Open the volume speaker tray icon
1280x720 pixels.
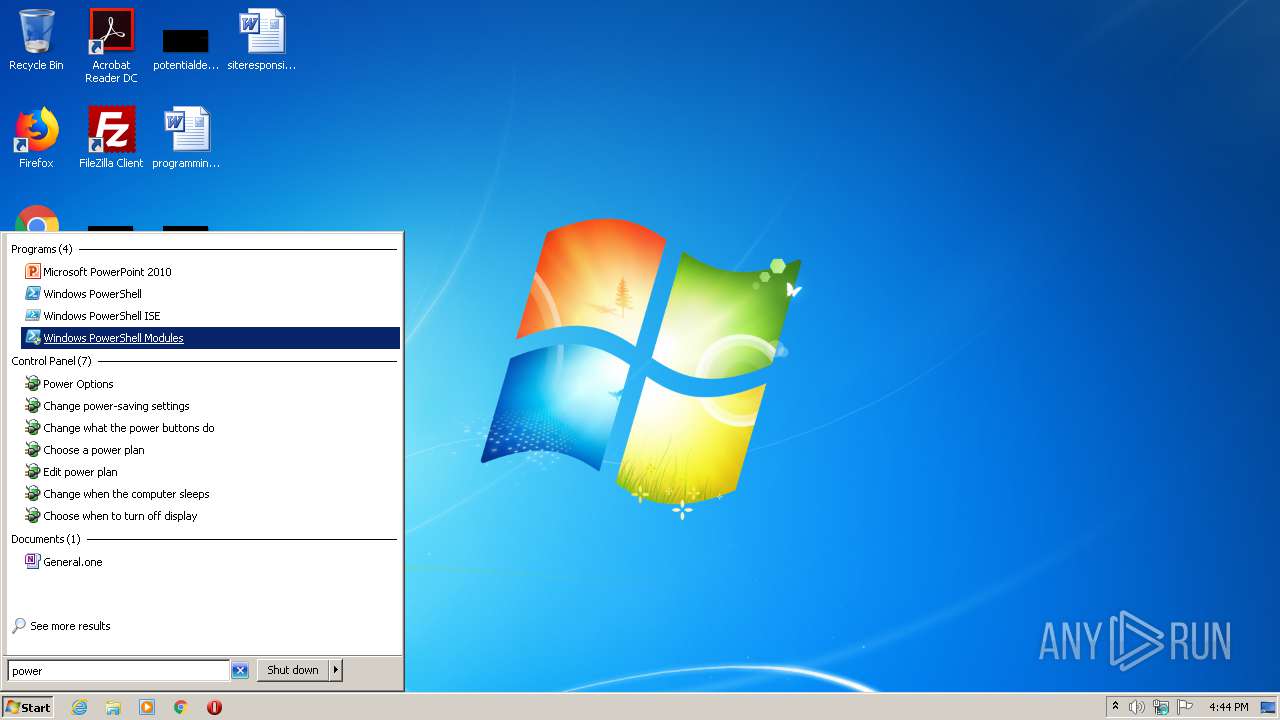pyautogui.click(x=1137, y=707)
